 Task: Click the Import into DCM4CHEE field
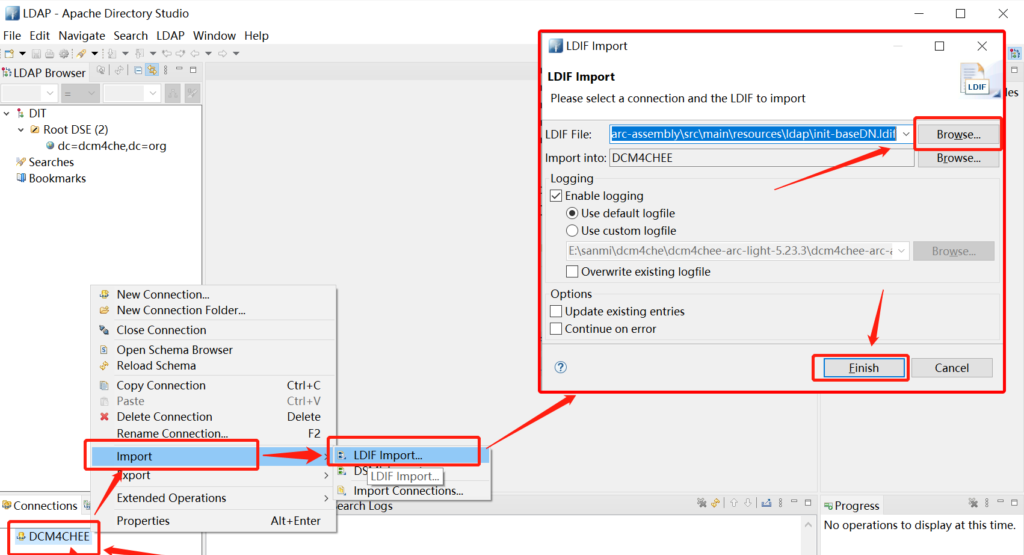click(761, 158)
